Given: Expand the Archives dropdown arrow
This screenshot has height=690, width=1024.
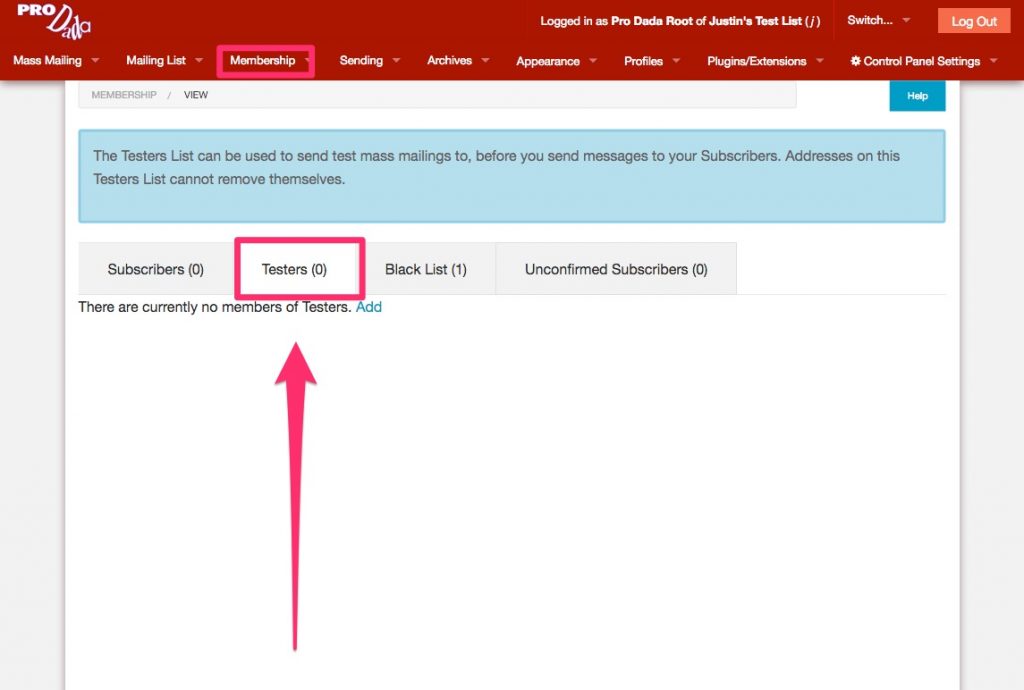Looking at the screenshot, I should 485,60.
